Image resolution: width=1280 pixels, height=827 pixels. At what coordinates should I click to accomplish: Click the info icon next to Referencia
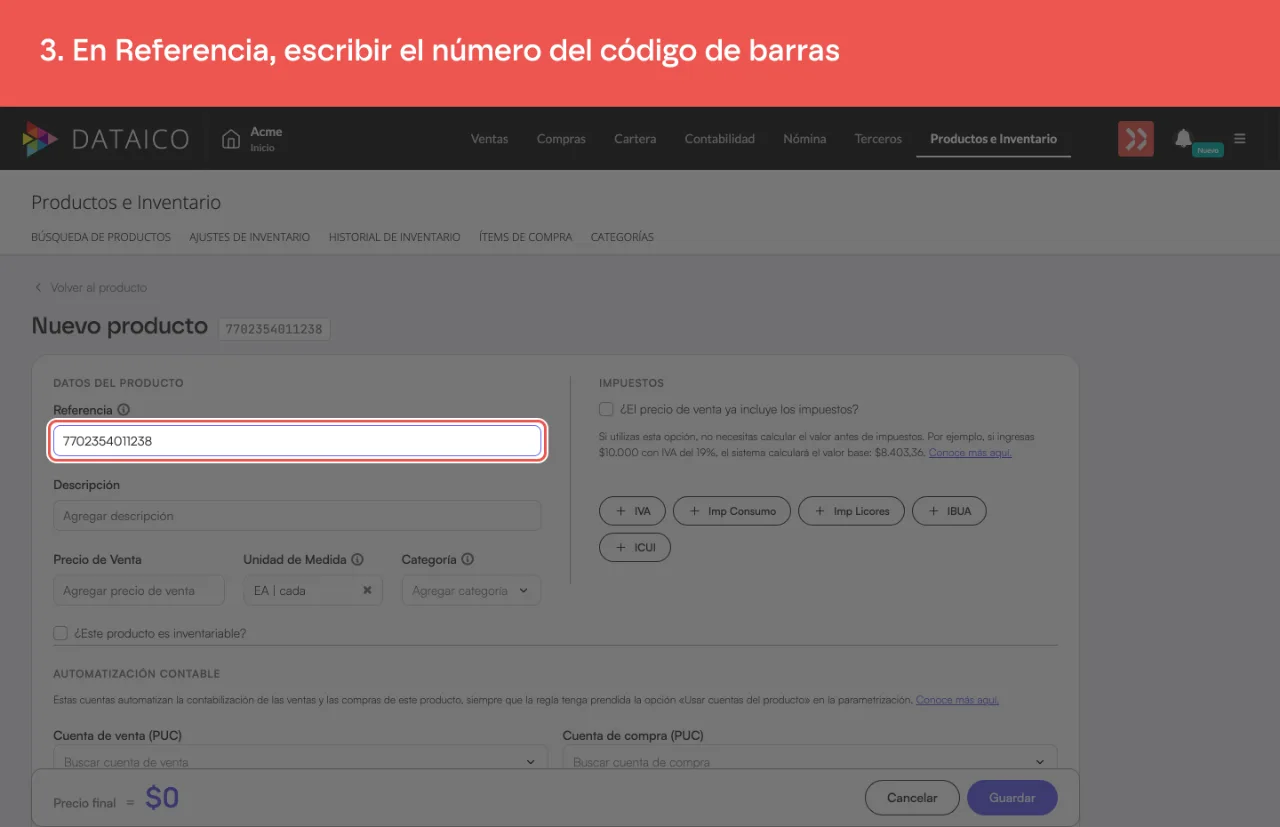coord(124,410)
